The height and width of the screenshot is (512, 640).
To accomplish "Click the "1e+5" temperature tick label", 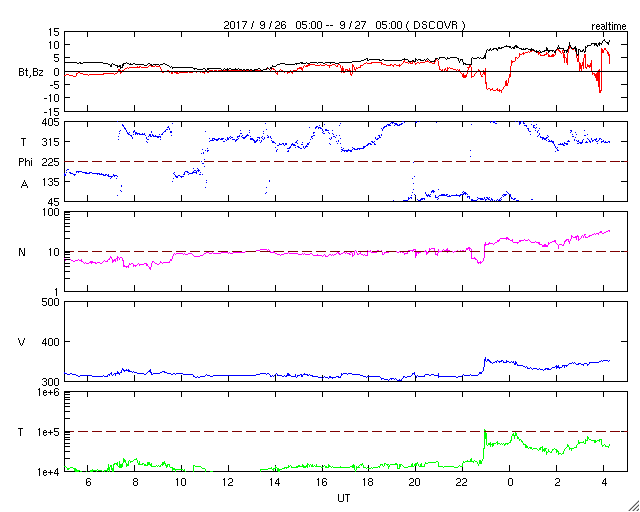I will pos(49,433).
